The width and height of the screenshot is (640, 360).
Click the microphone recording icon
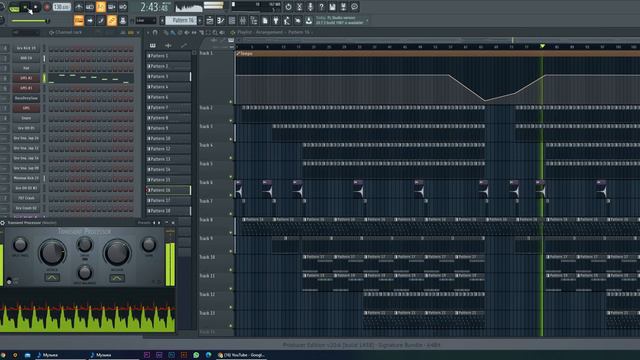tap(310, 7)
